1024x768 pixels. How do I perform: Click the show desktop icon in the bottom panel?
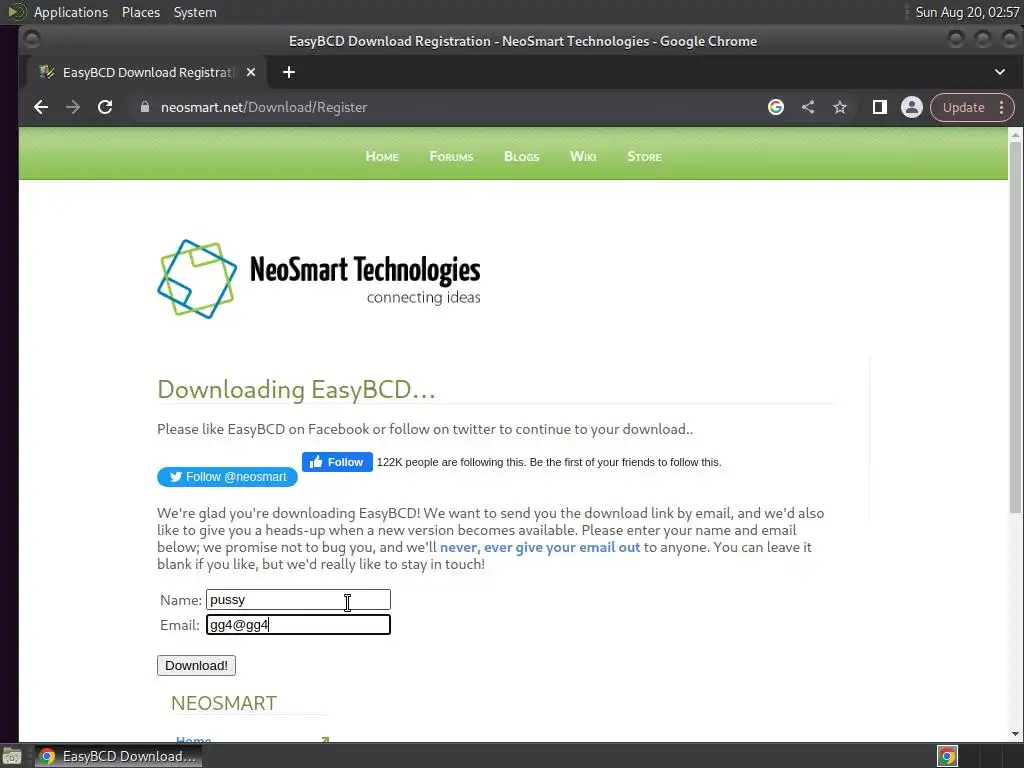[12, 756]
